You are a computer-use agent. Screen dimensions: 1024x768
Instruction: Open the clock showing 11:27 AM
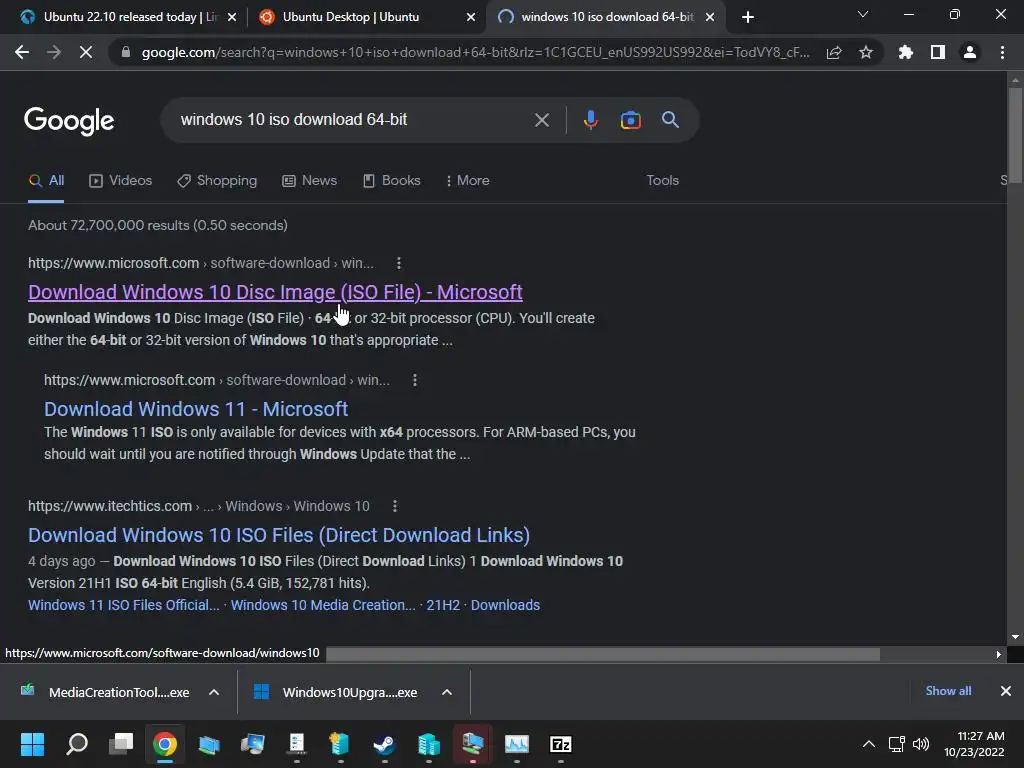[x=974, y=744]
